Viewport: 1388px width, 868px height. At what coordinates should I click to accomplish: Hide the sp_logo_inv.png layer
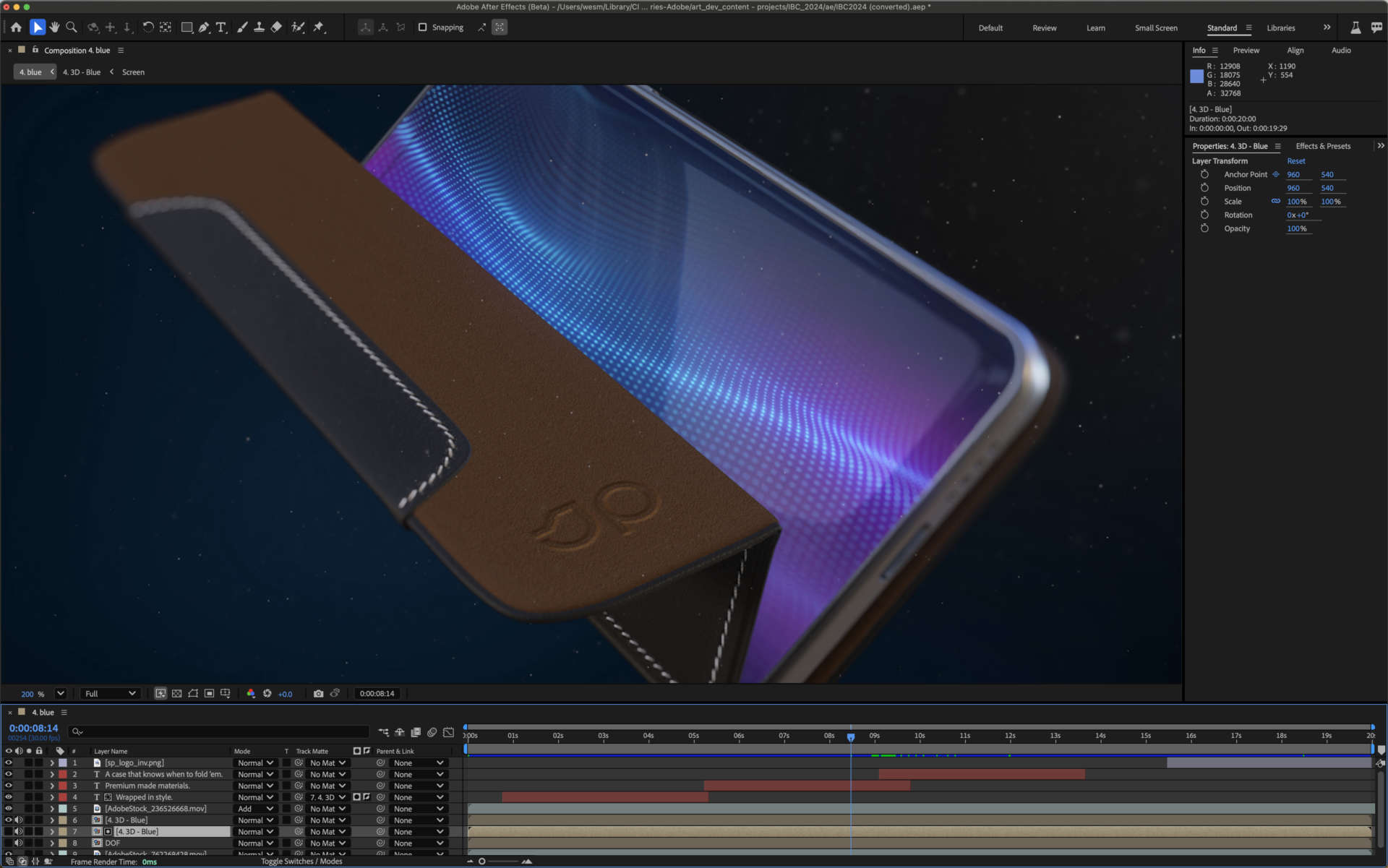click(x=9, y=763)
